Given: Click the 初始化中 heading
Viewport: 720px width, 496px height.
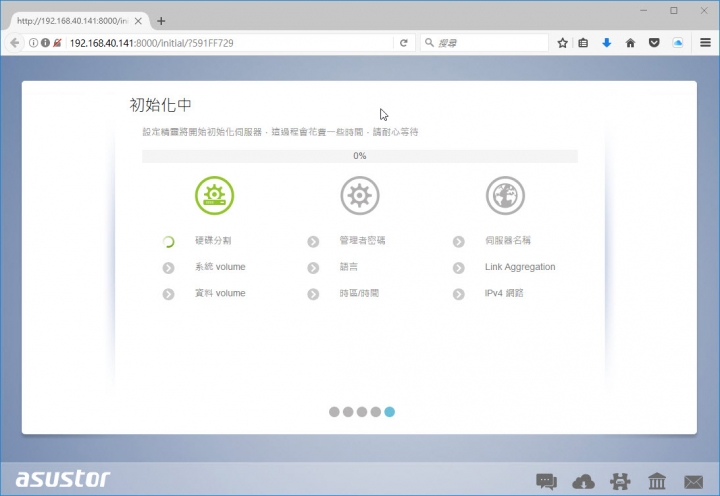Looking at the screenshot, I should [x=160, y=105].
